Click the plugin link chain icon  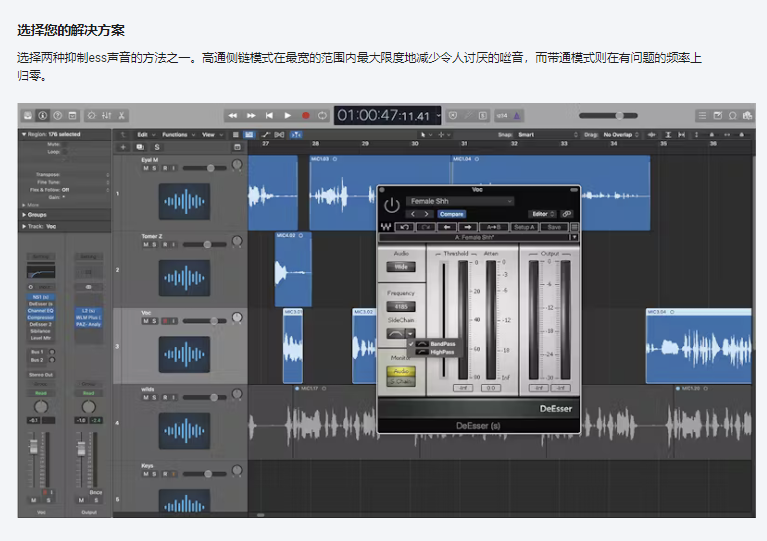566,214
